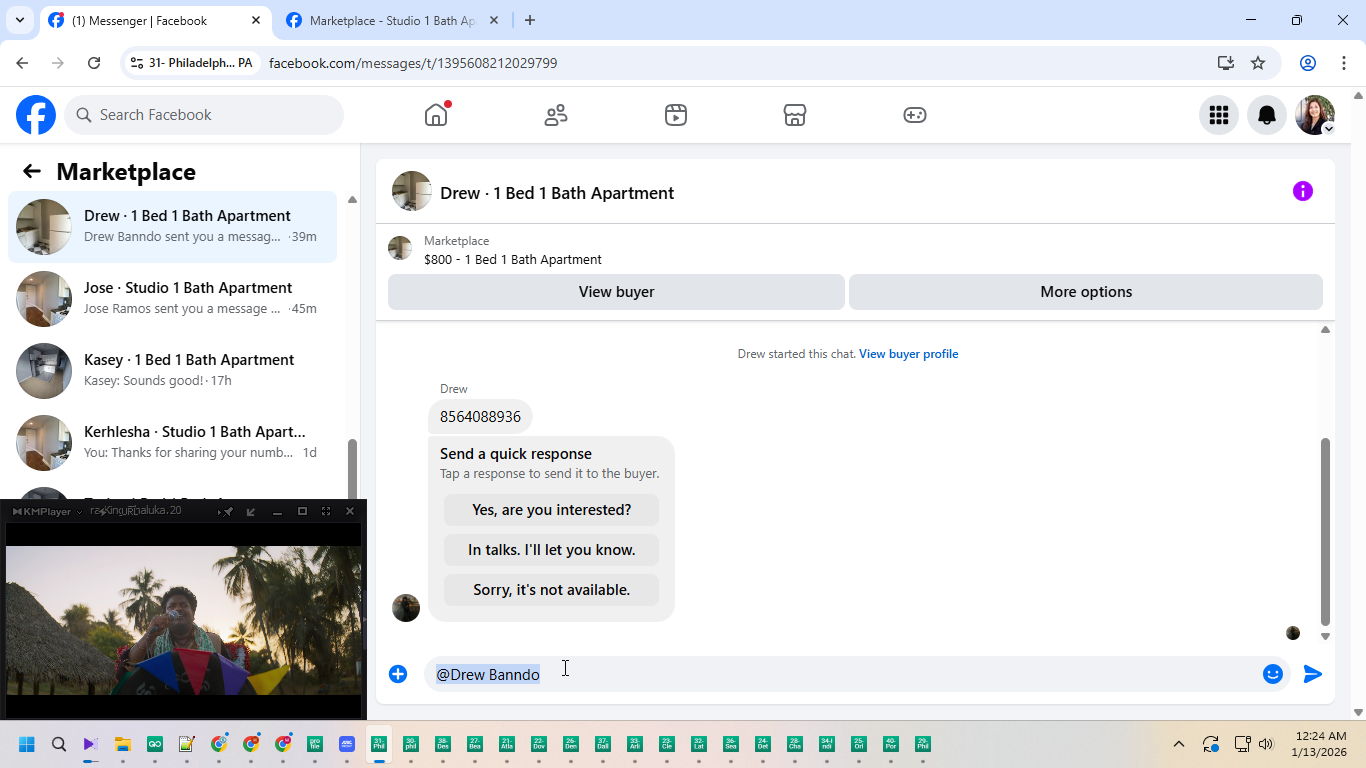Open Chrome profile icon in toolbar
1366x768 pixels.
pos(1308,63)
